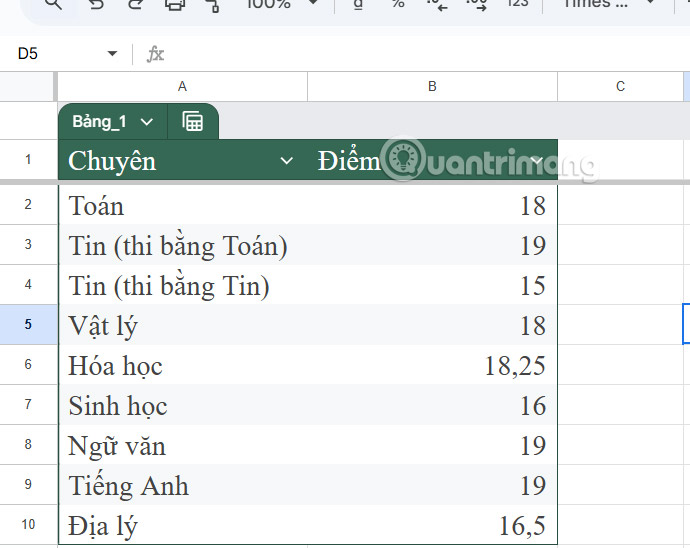The height and width of the screenshot is (548, 690).
Task: Click the Địa lý cell
Action: pos(183,525)
